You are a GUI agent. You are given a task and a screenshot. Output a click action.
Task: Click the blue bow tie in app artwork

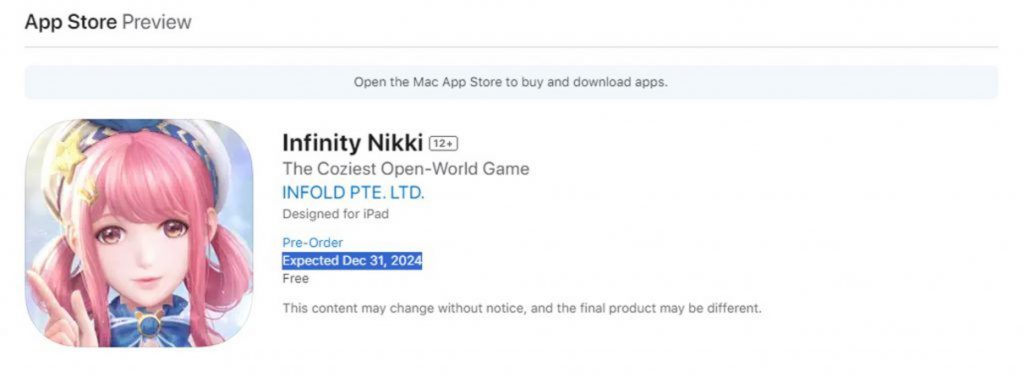pos(151,320)
